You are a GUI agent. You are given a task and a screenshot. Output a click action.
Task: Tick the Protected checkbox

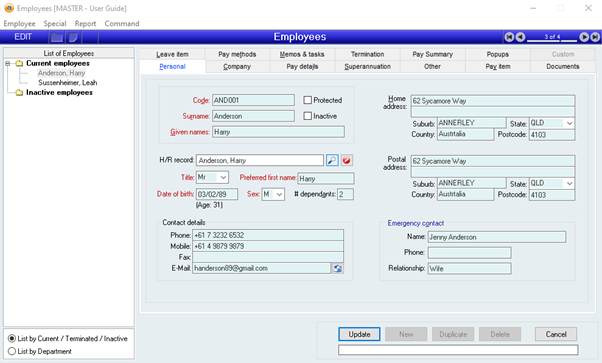coord(308,100)
